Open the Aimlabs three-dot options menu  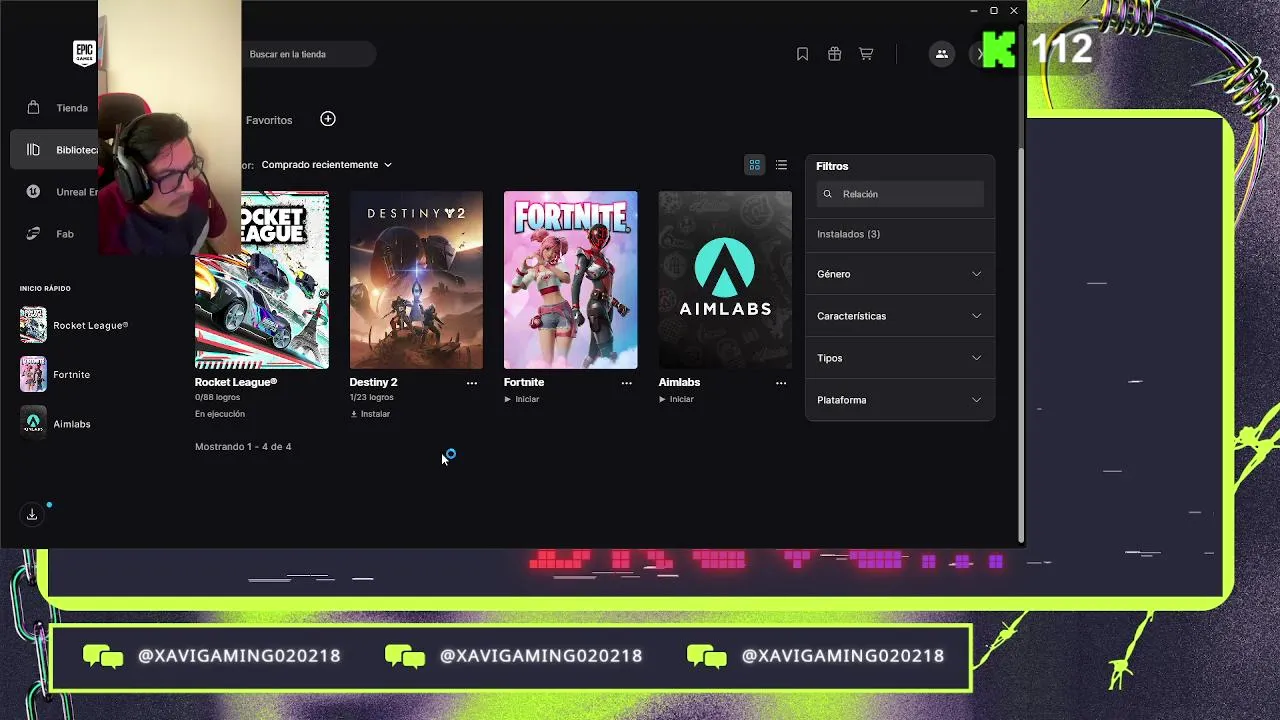(781, 383)
